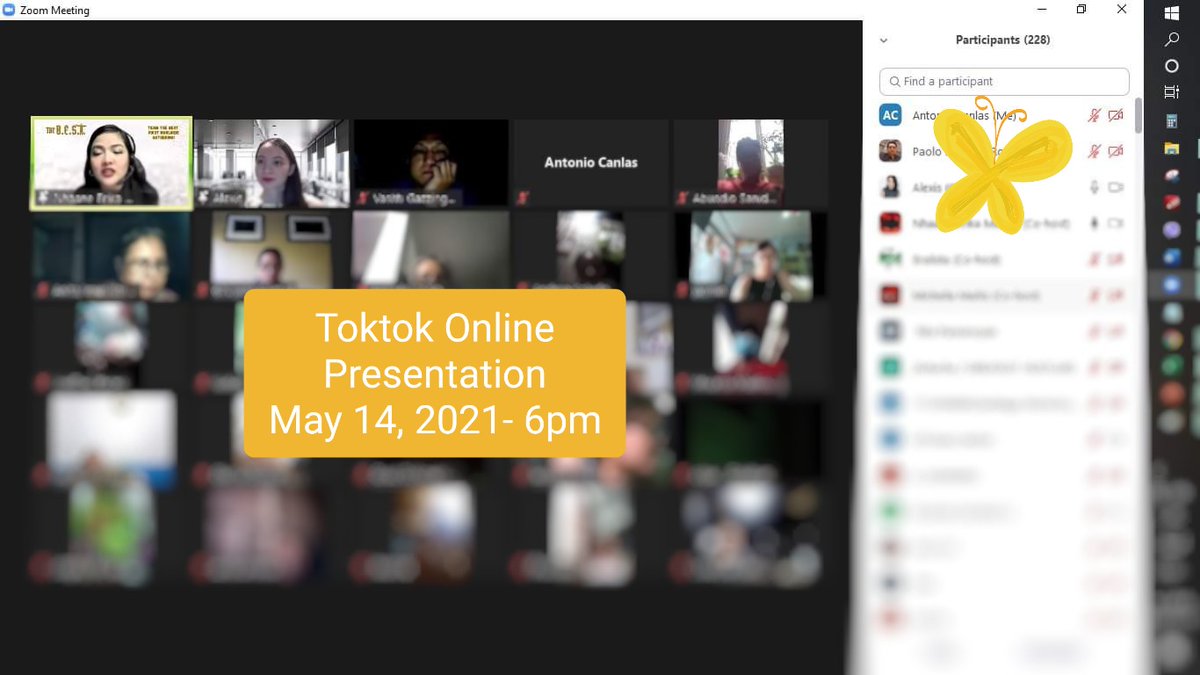Screen dimensions: 1200x675
Task: Click the participants list scrollbar thumb
Action: point(1138,115)
